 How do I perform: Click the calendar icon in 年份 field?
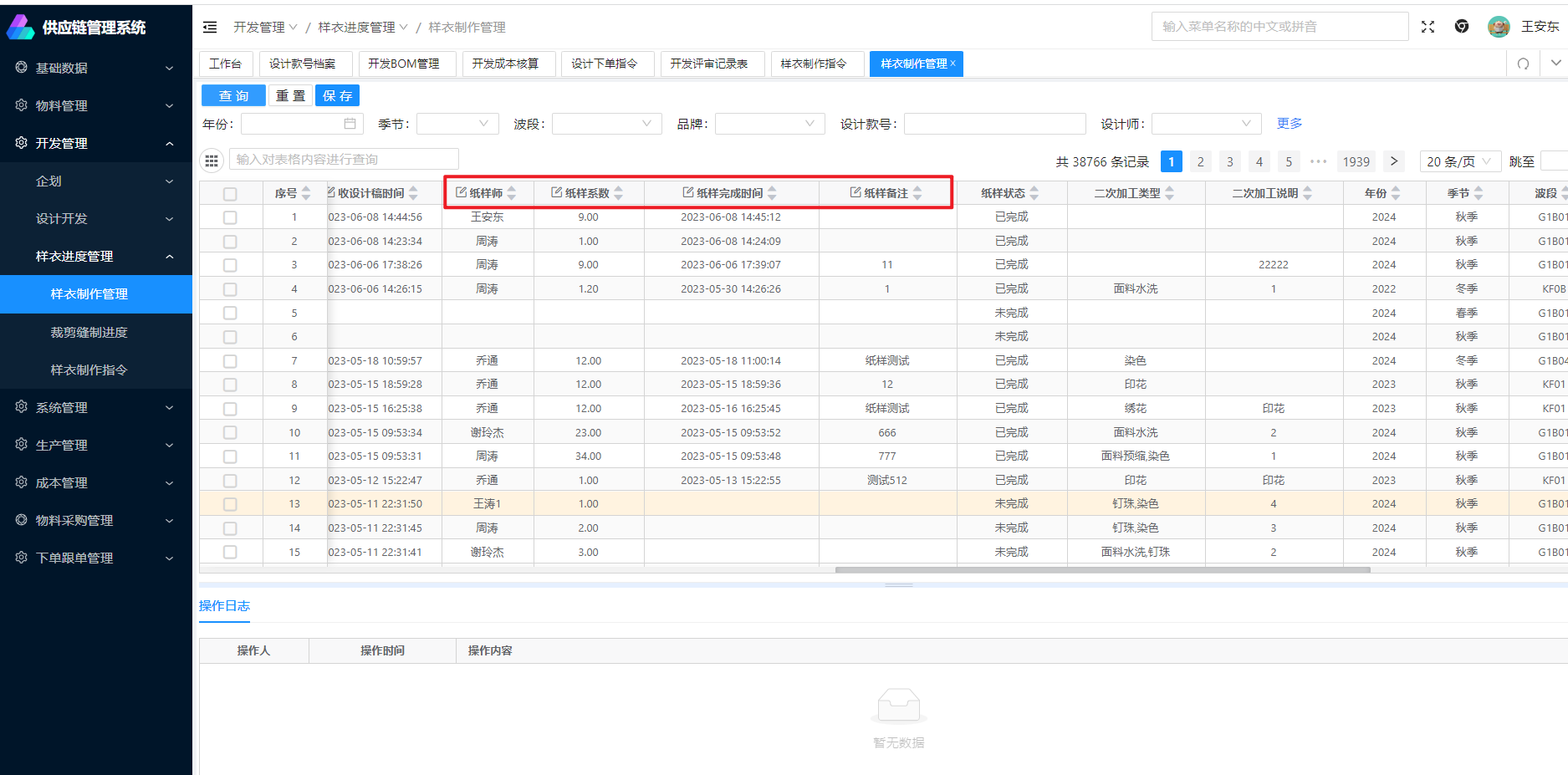(350, 124)
